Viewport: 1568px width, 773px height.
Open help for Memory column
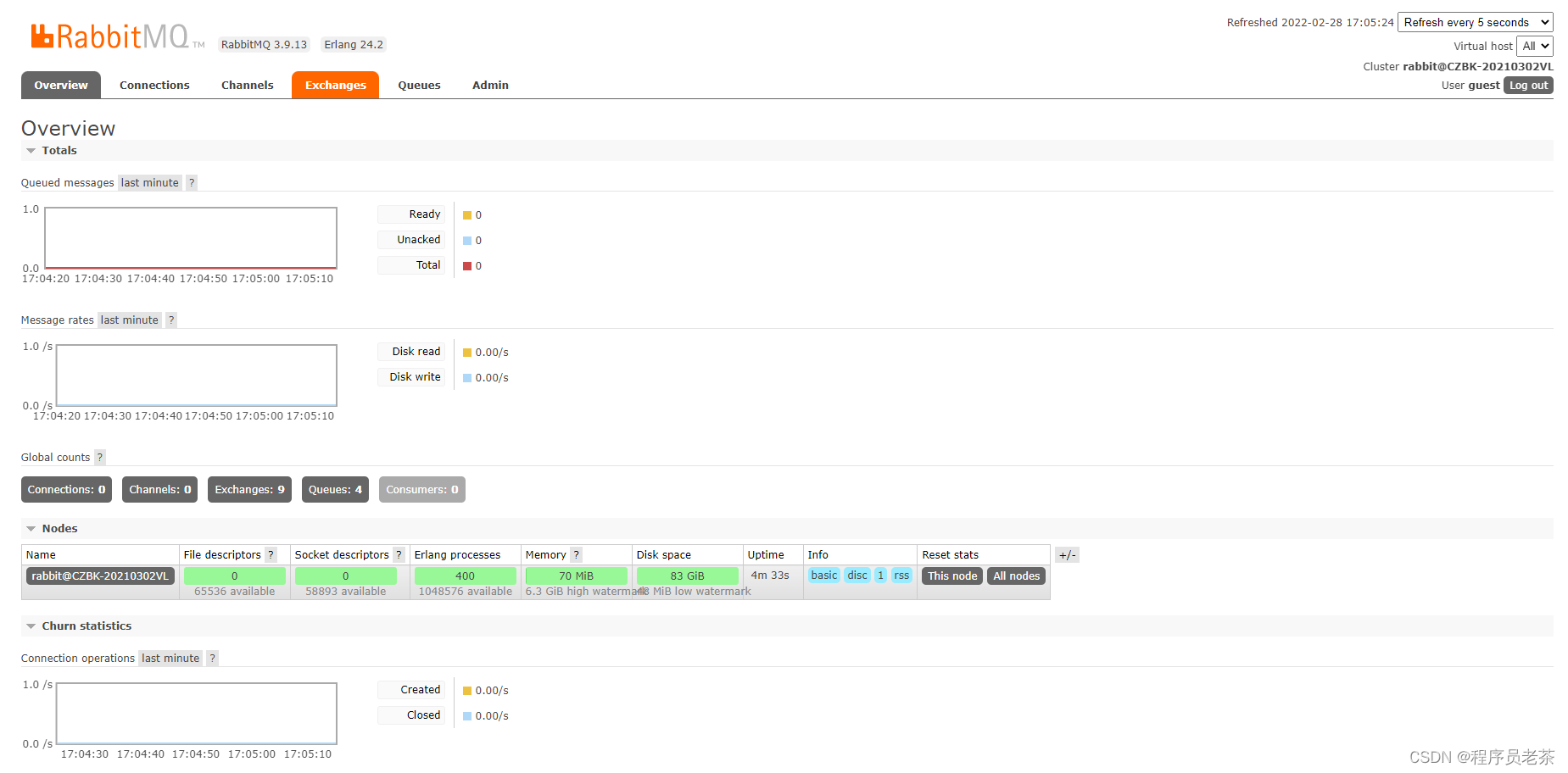576,554
